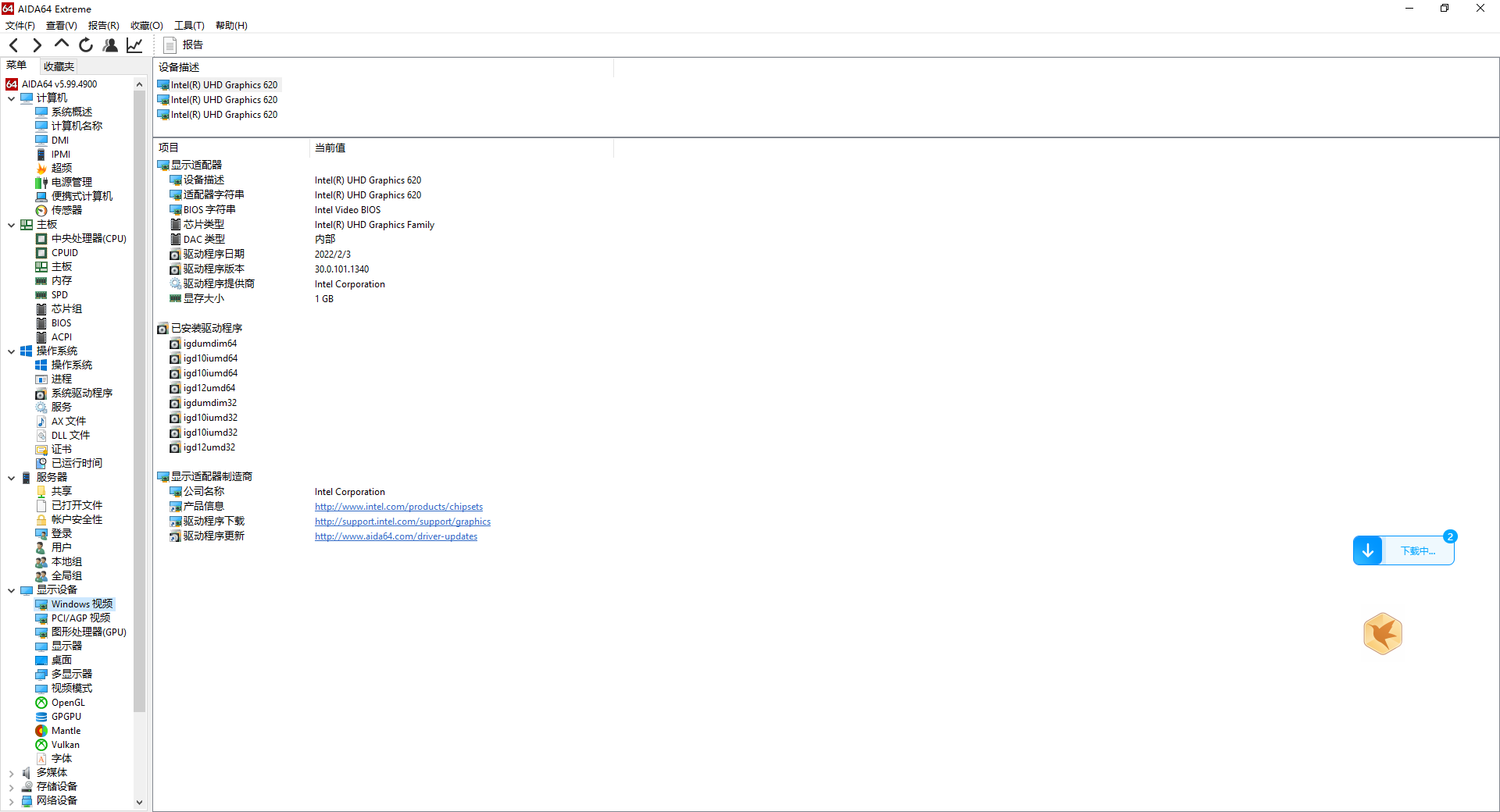Switch to the 菜单 tab
The height and width of the screenshot is (812, 1500).
[16, 66]
